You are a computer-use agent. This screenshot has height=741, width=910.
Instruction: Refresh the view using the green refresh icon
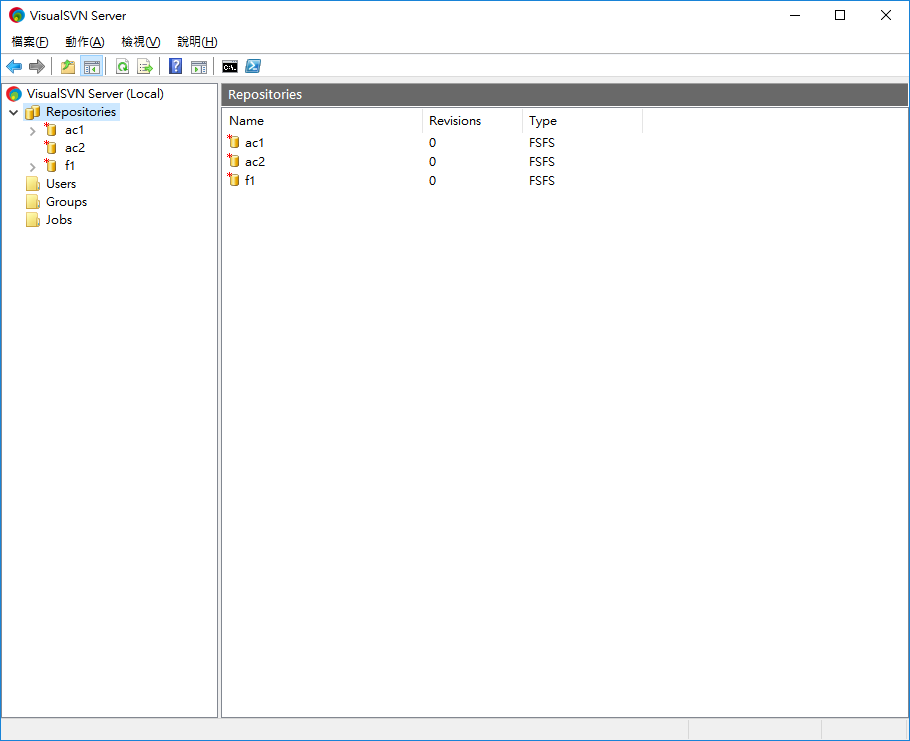click(122, 67)
